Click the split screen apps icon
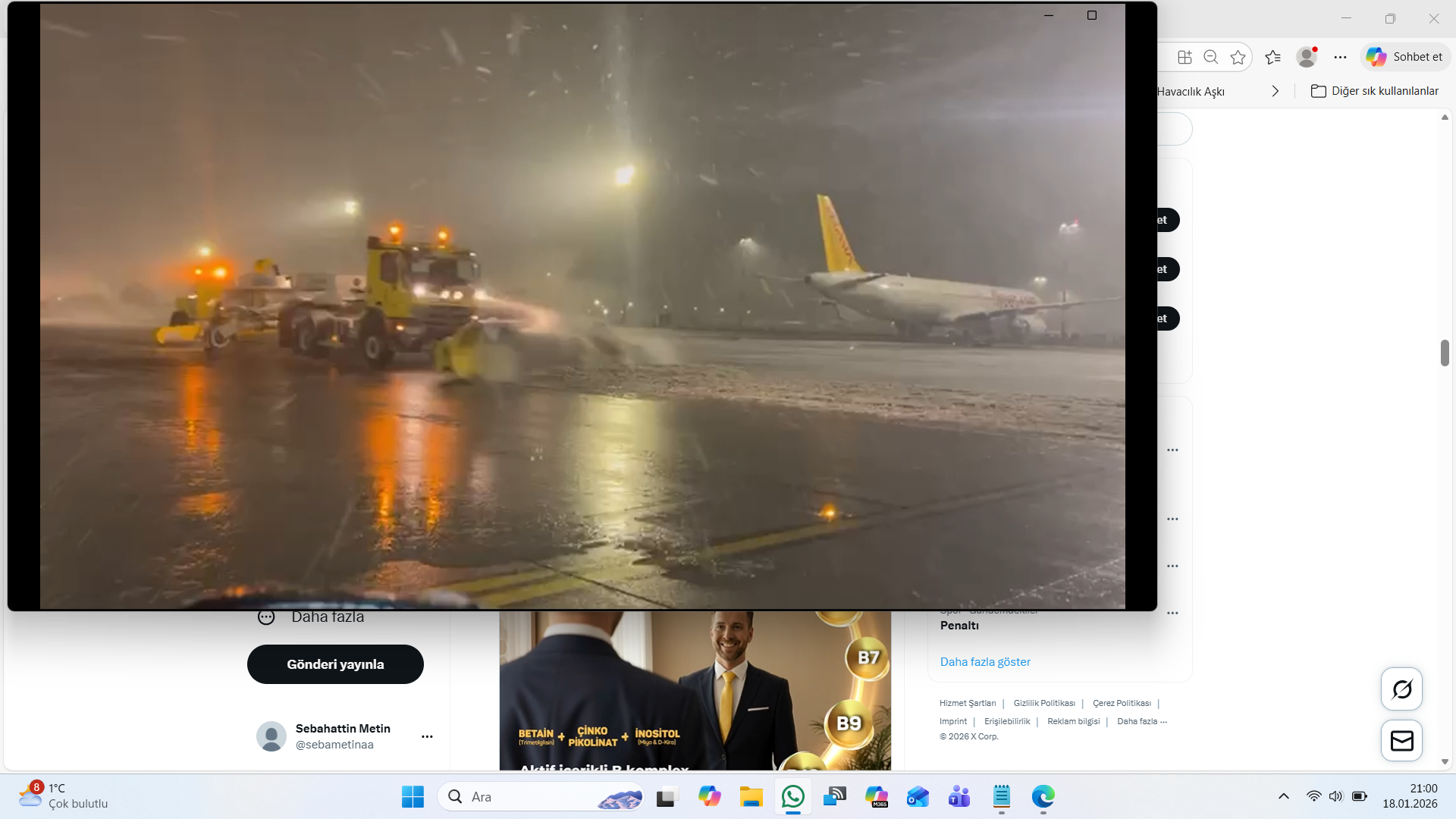The height and width of the screenshot is (819, 1456). [x=1185, y=57]
